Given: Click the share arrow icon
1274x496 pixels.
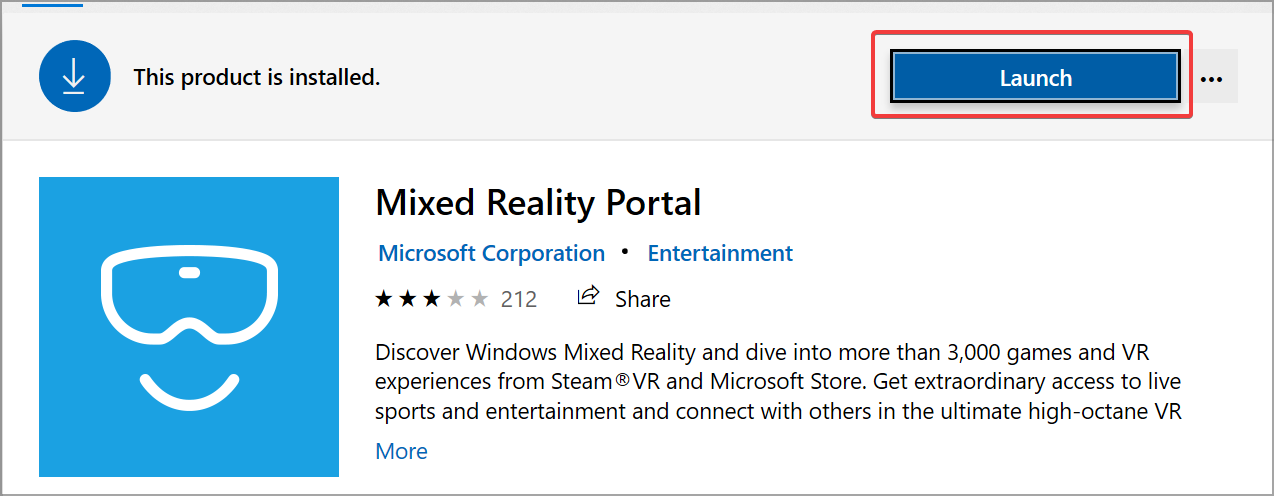Looking at the screenshot, I should tap(589, 296).
